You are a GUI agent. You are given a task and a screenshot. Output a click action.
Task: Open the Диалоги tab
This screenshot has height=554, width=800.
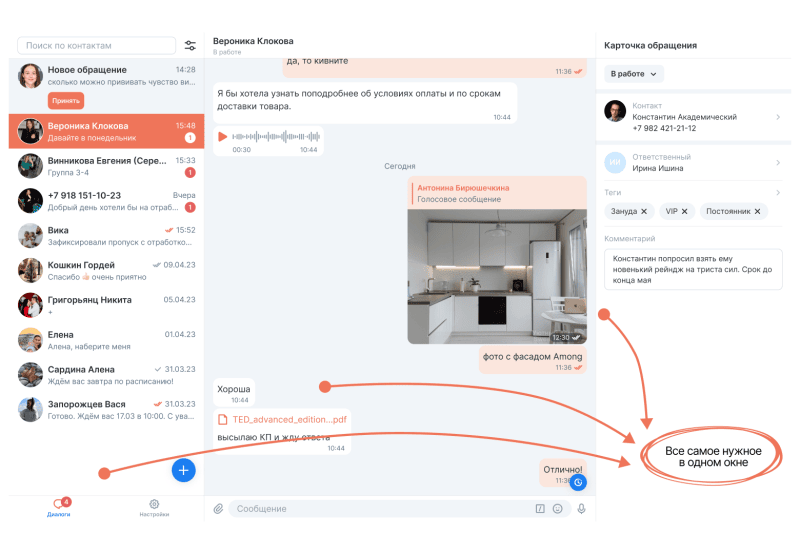pyautogui.click(x=59, y=508)
